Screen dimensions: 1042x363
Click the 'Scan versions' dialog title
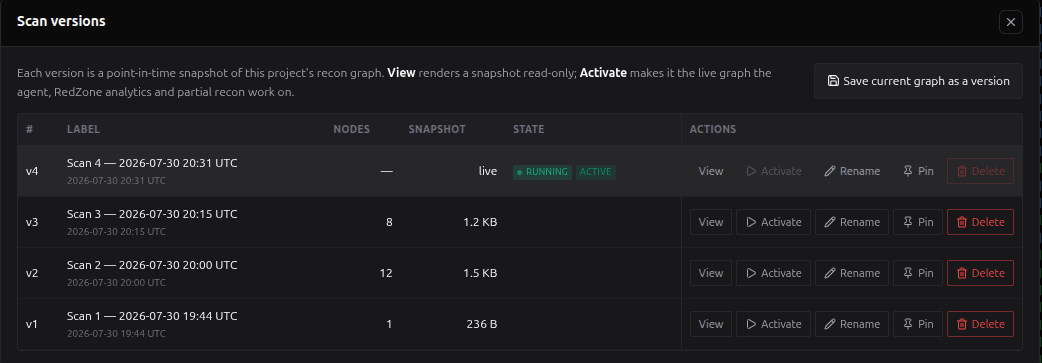click(x=61, y=22)
